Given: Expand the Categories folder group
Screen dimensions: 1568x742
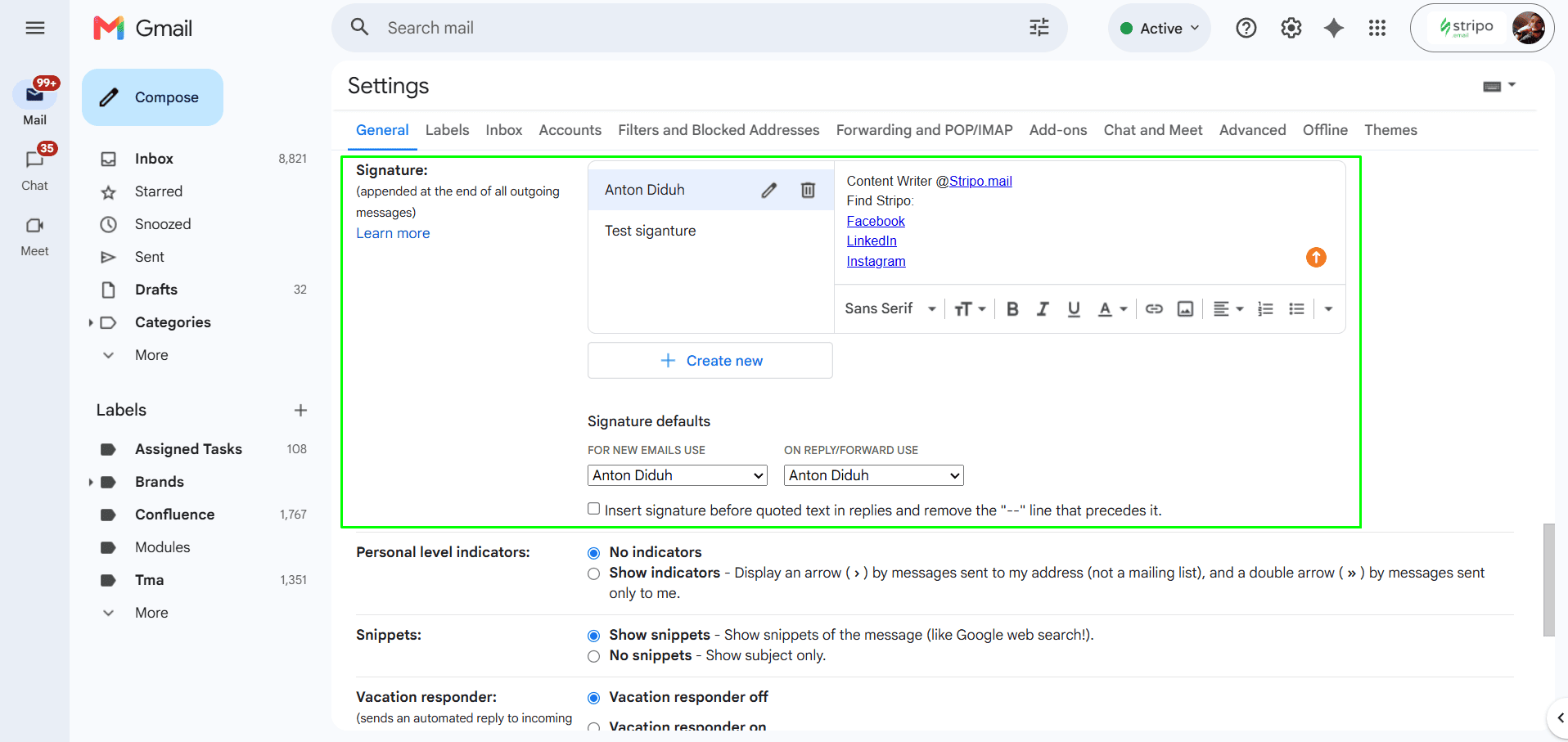Looking at the screenshot, I should coord(91,322).
